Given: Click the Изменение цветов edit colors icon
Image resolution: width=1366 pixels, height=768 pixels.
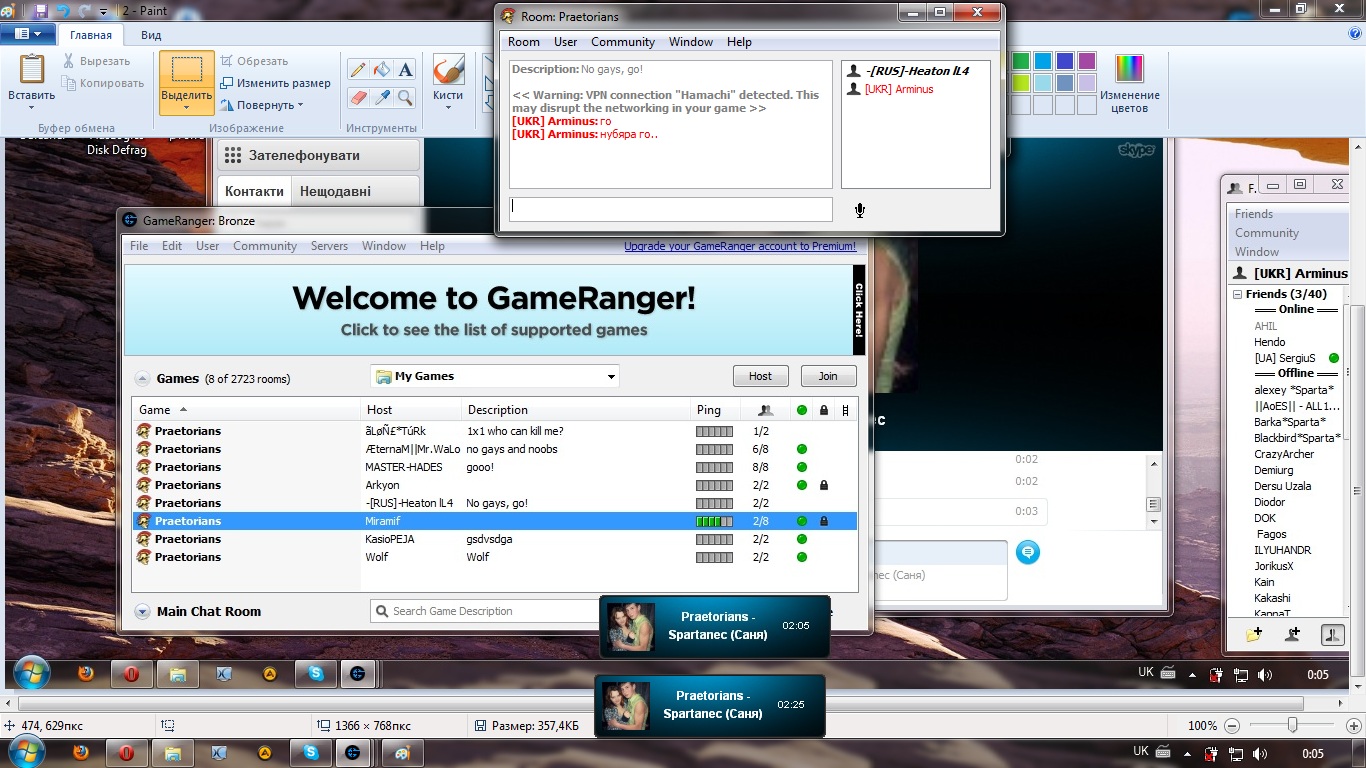Looking at the screenshot, I should point(1129,70).
